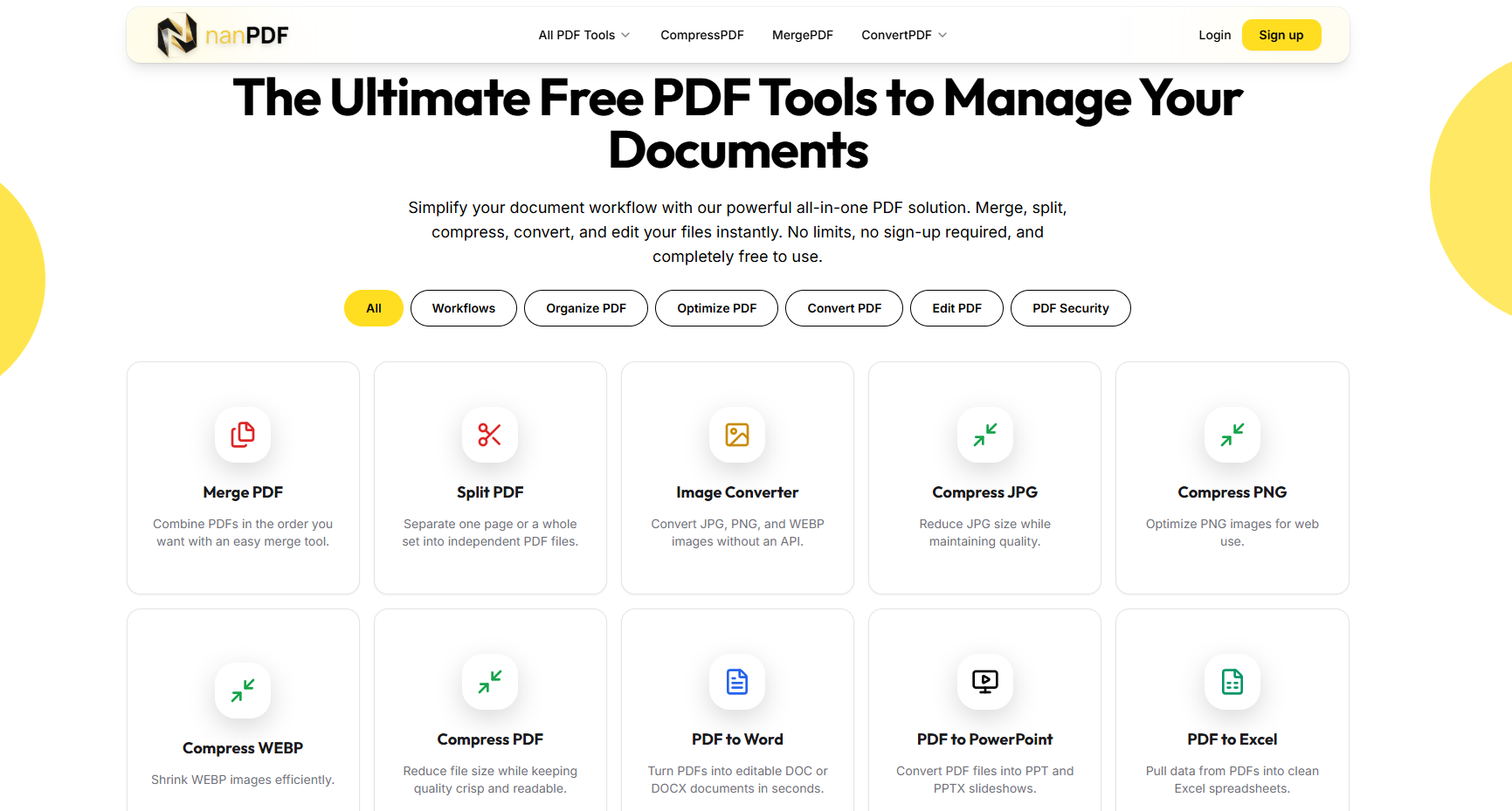Click the Compress PDF arrows icon
1512x811 pixels.
(x=490, y=682)
